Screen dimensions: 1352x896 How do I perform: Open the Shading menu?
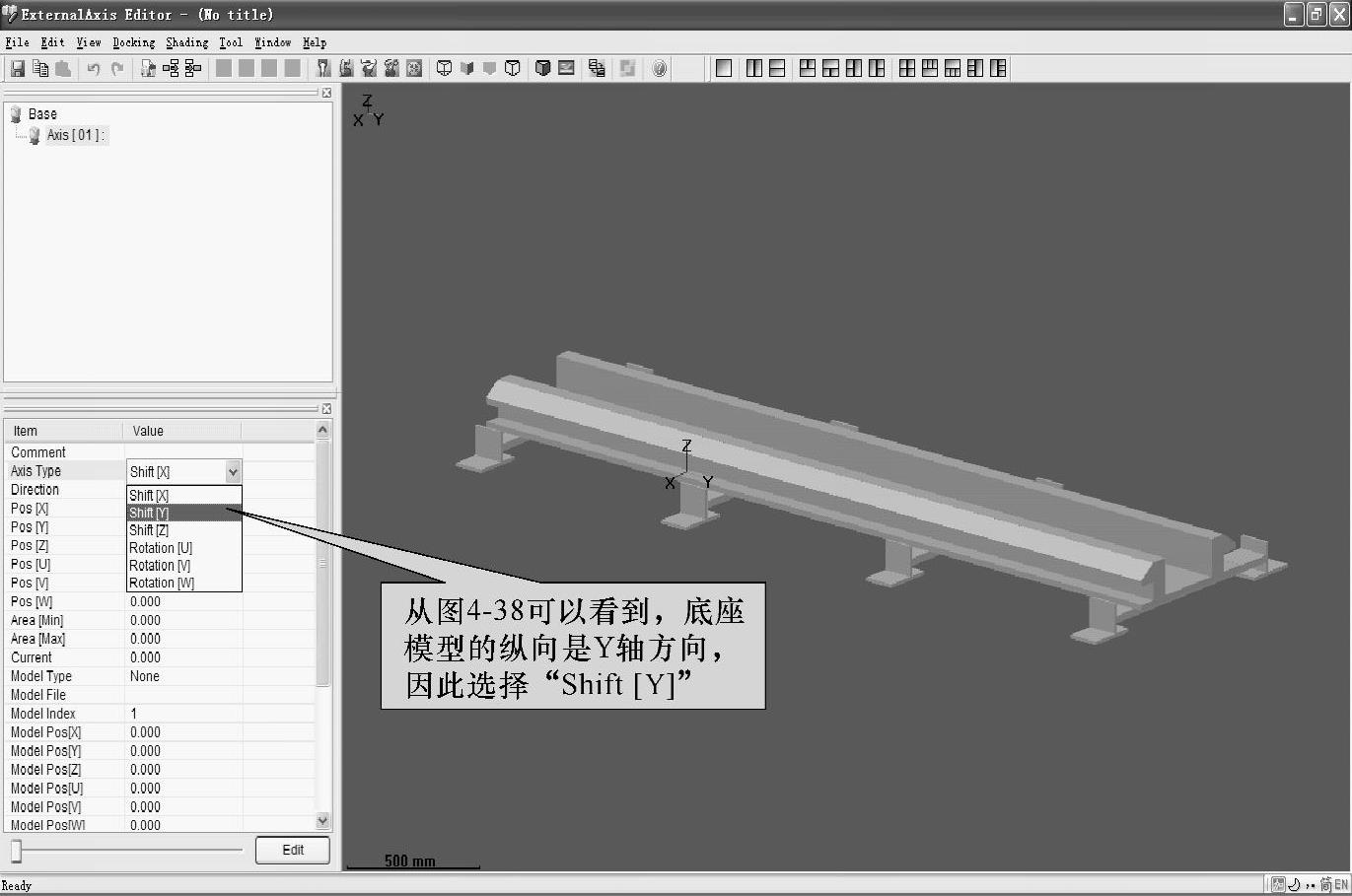tap(187, 42)
